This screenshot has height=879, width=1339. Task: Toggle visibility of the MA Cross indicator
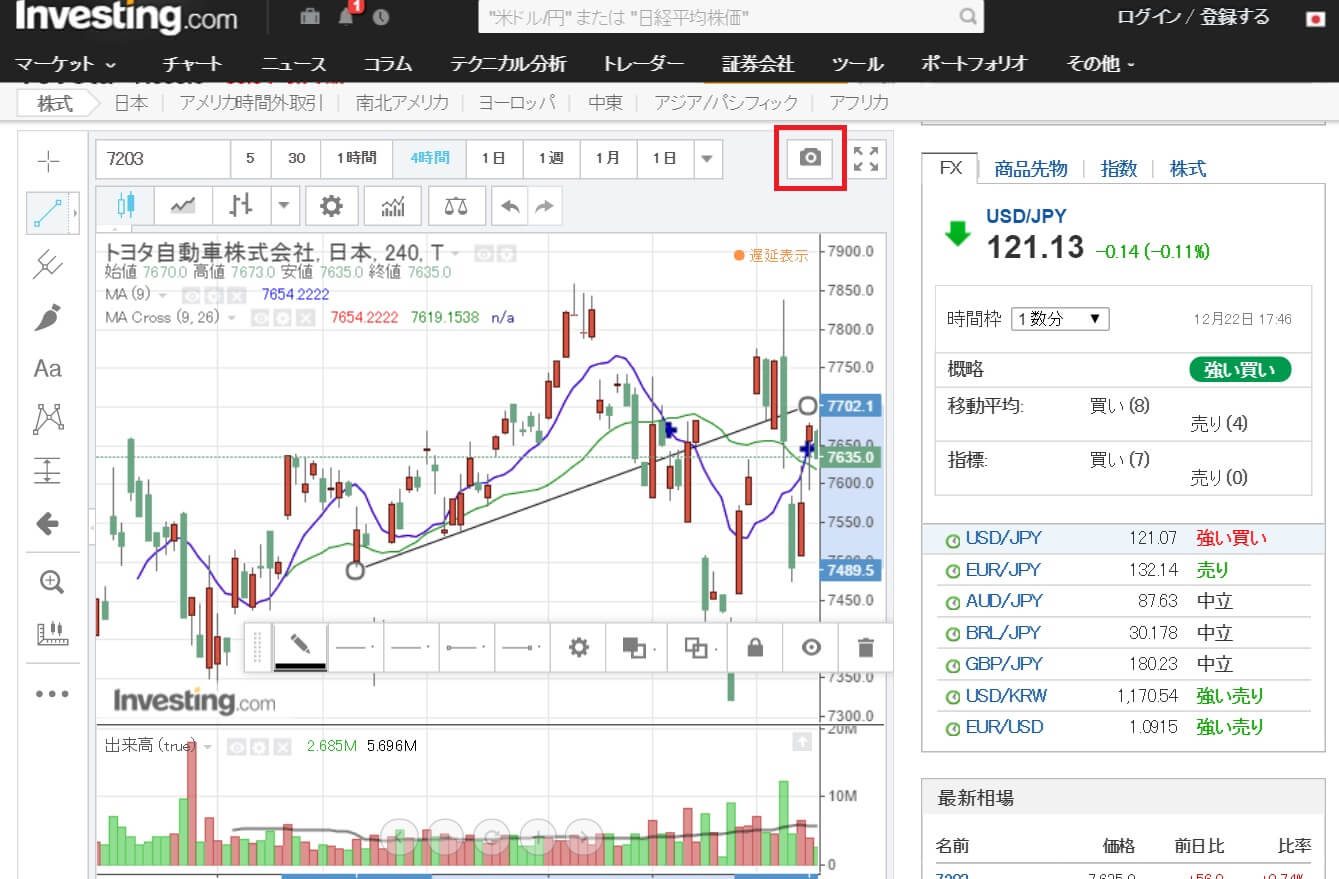[x=259, y=318]
